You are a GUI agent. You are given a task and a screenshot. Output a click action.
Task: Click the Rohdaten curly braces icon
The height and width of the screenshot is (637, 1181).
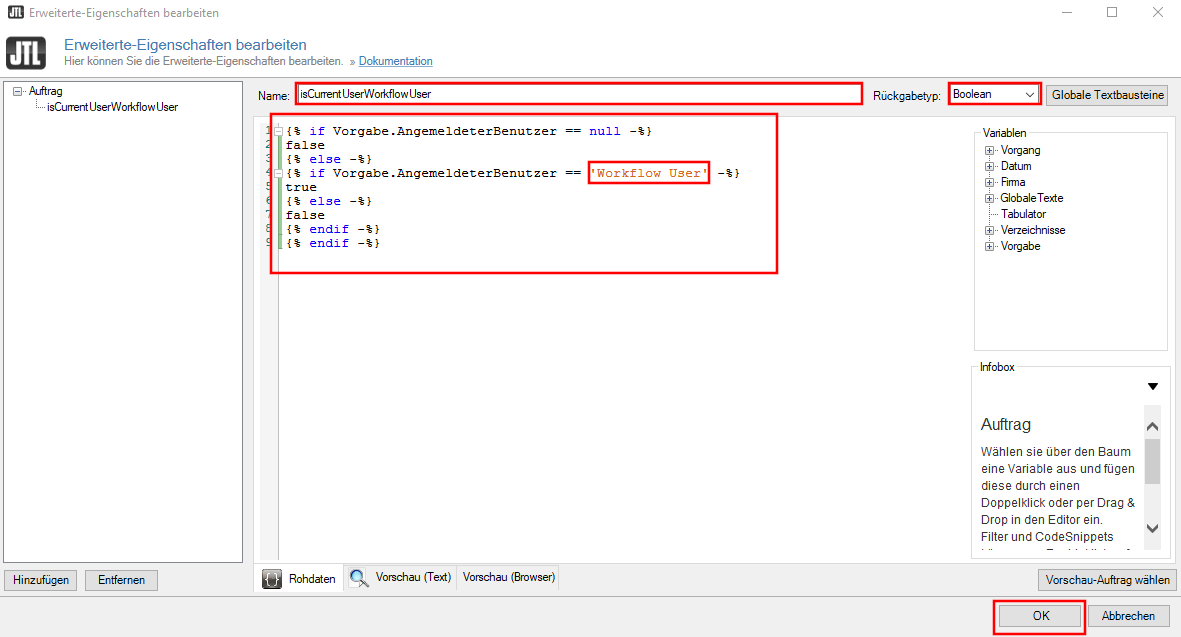272,578
